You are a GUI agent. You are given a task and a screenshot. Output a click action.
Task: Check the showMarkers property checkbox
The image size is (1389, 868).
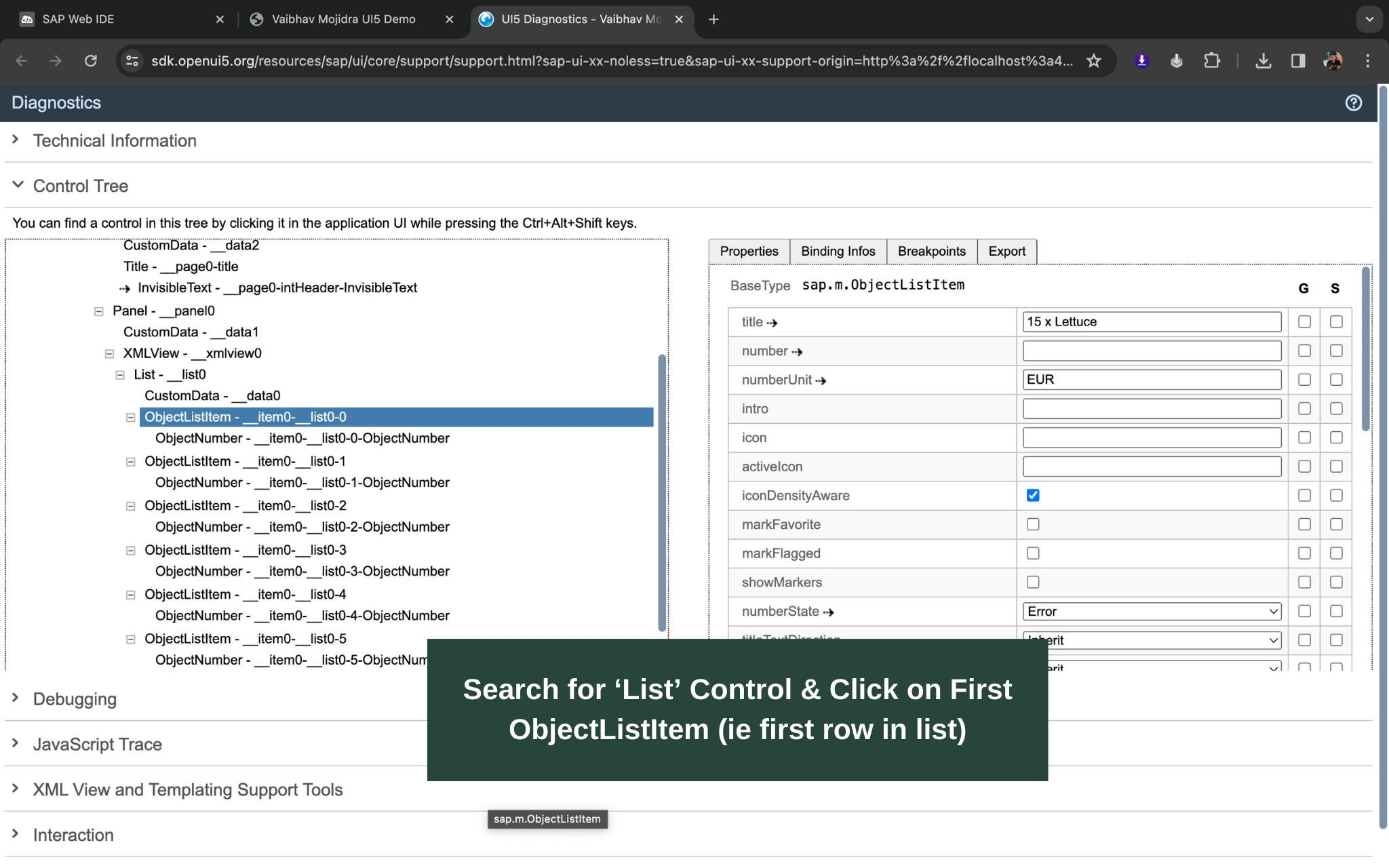coord(1033,583)
